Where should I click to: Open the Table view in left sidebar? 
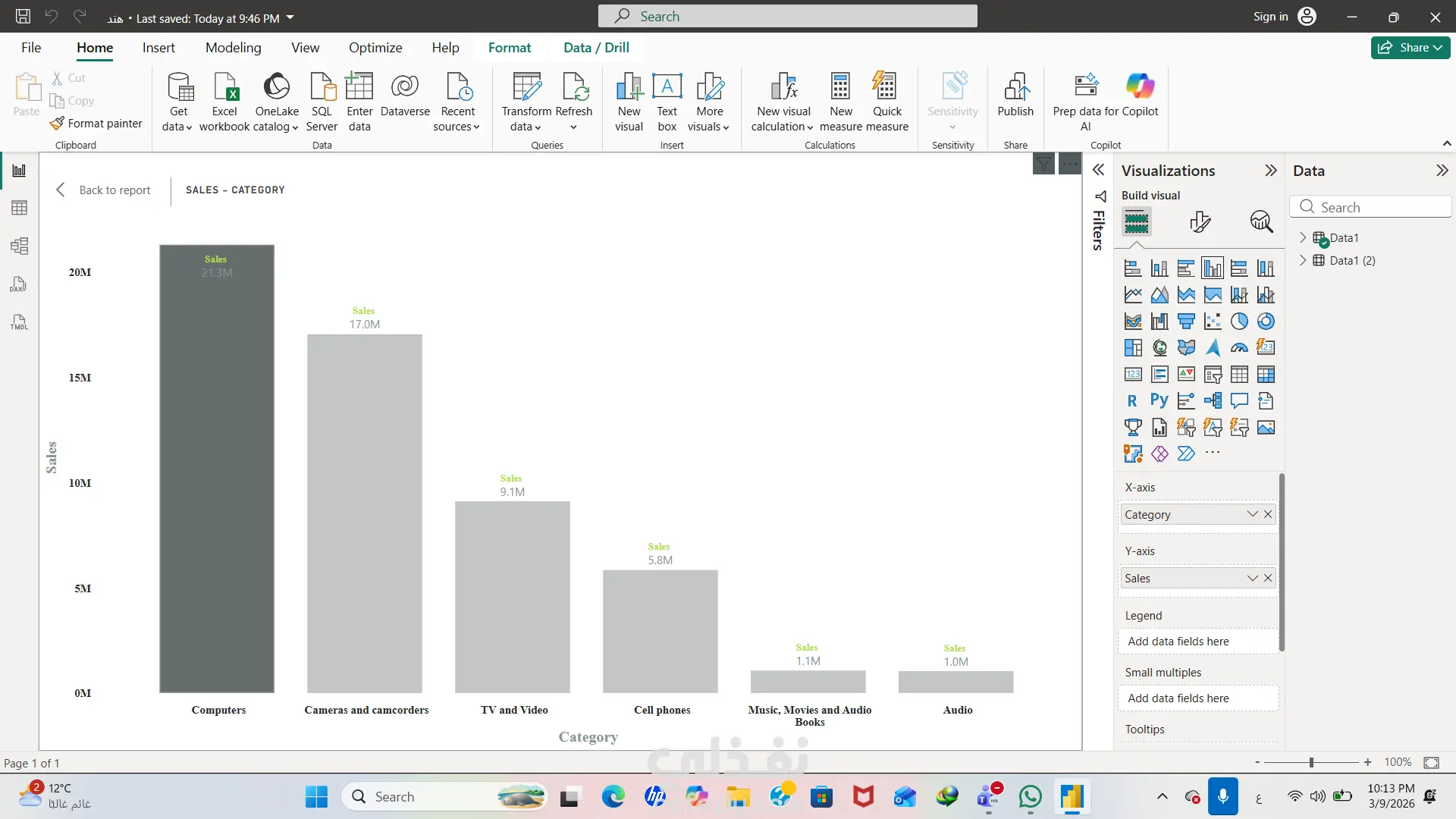pyautogui.click(x=20, y=208)
